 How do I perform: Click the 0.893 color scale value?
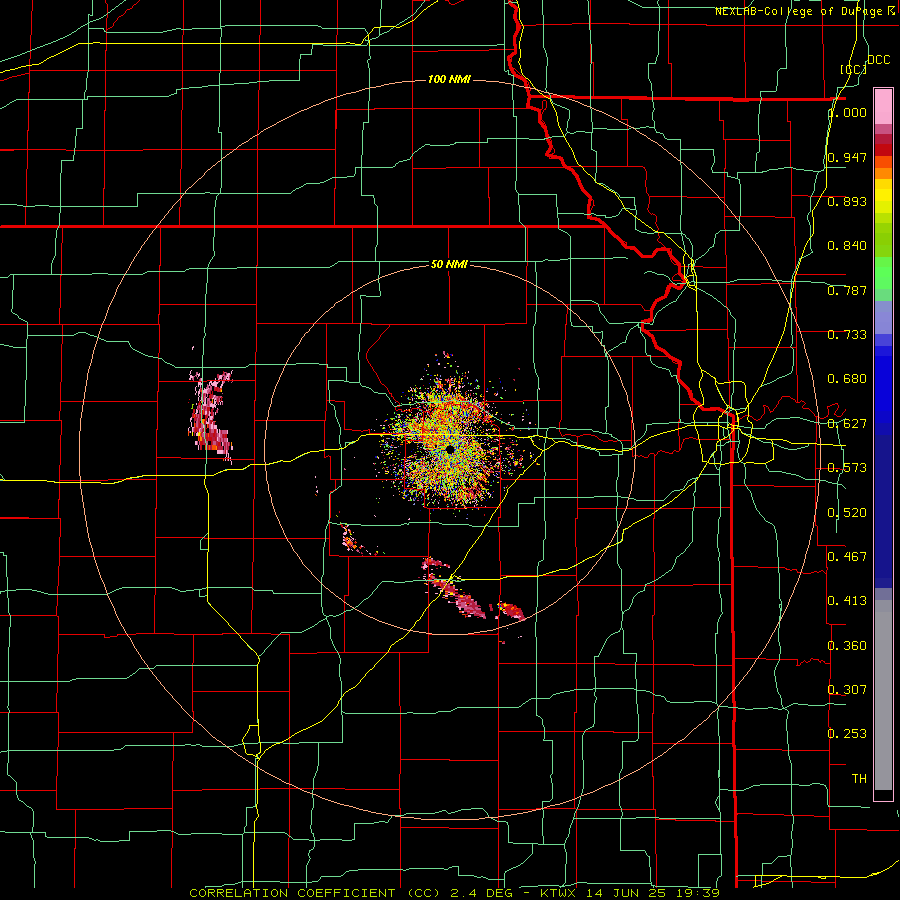click(847, 201)
